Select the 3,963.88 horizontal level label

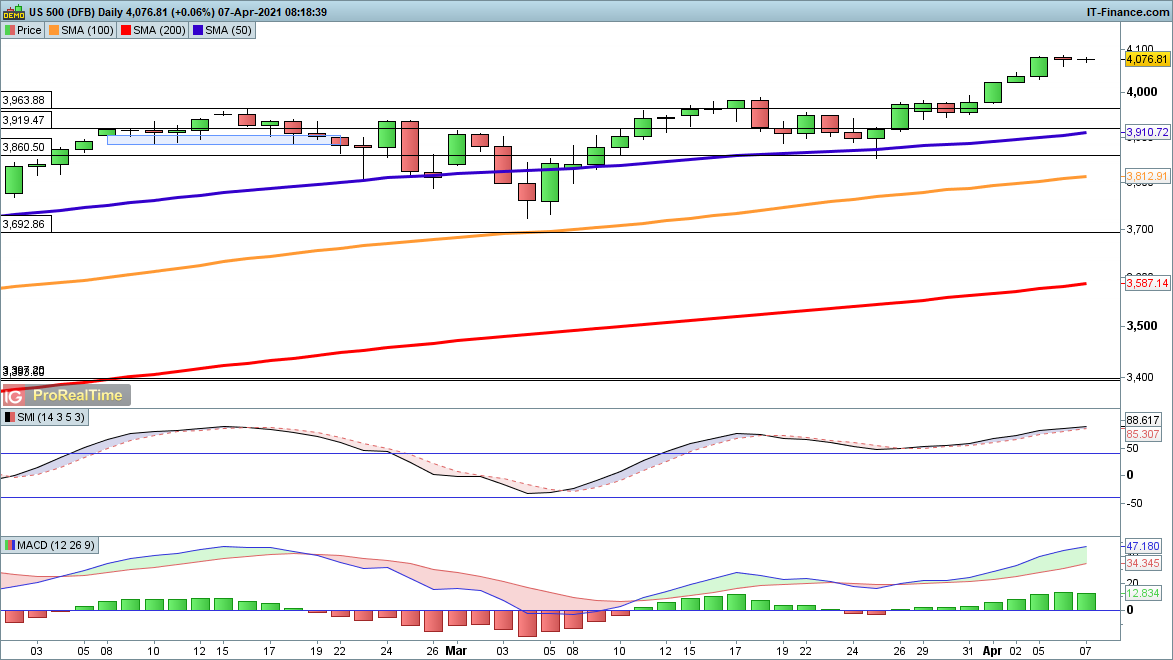pyautogui.click(x=24, y=100)
